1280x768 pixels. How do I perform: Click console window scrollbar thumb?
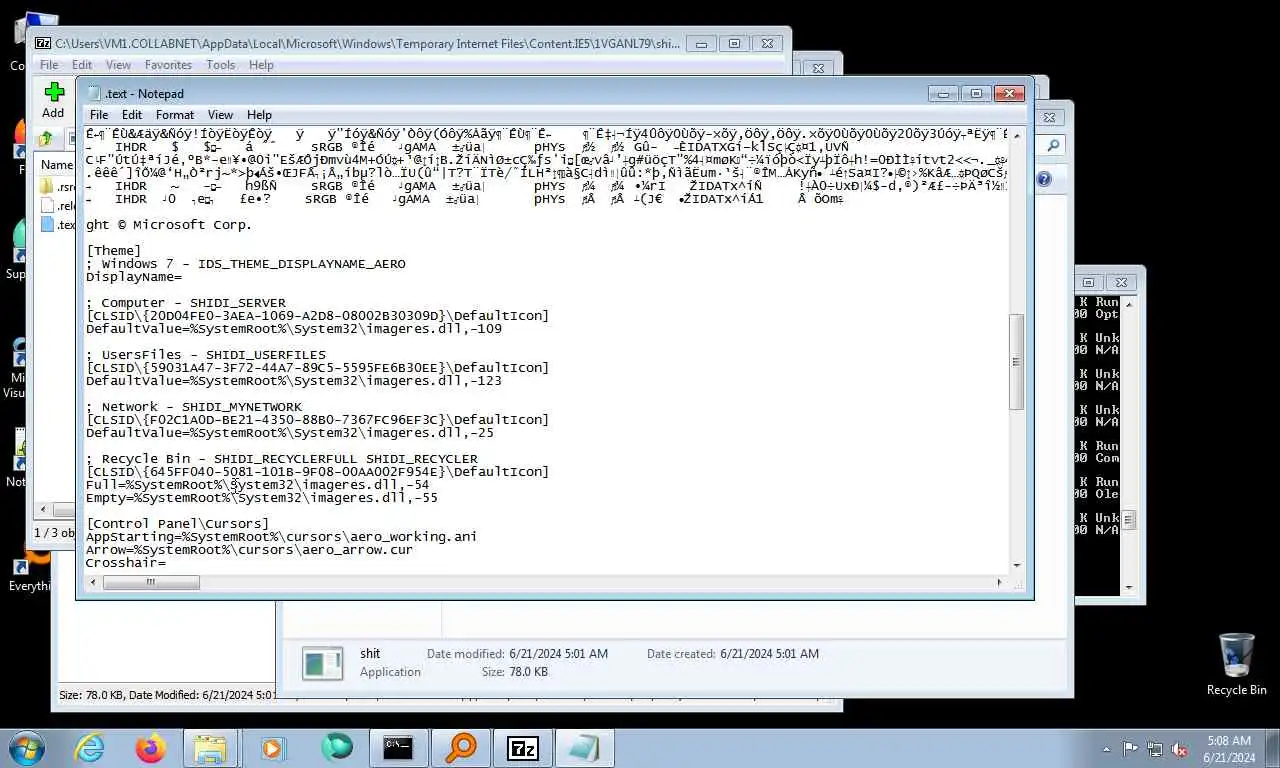[1129, 521]
